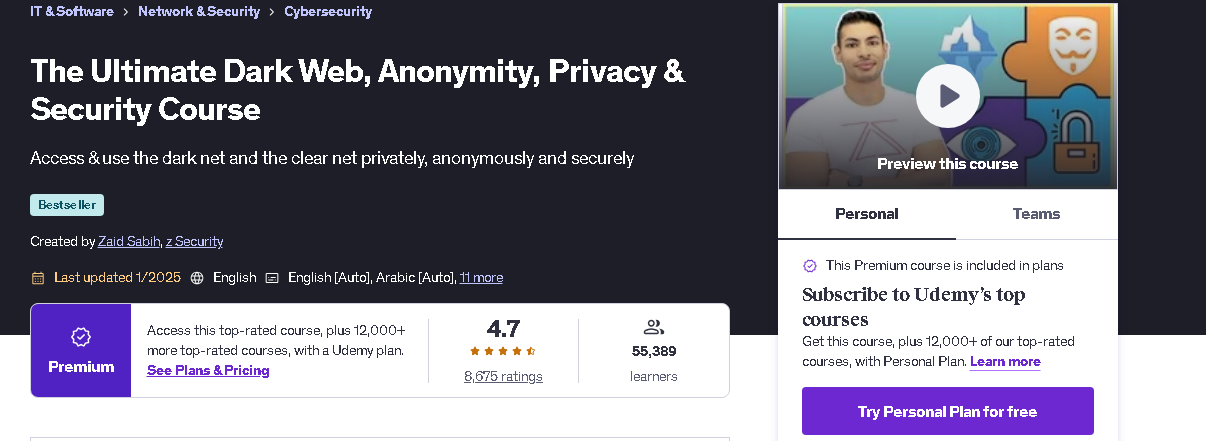Click the star rating icons under 4.7

[x=503, y=351]
